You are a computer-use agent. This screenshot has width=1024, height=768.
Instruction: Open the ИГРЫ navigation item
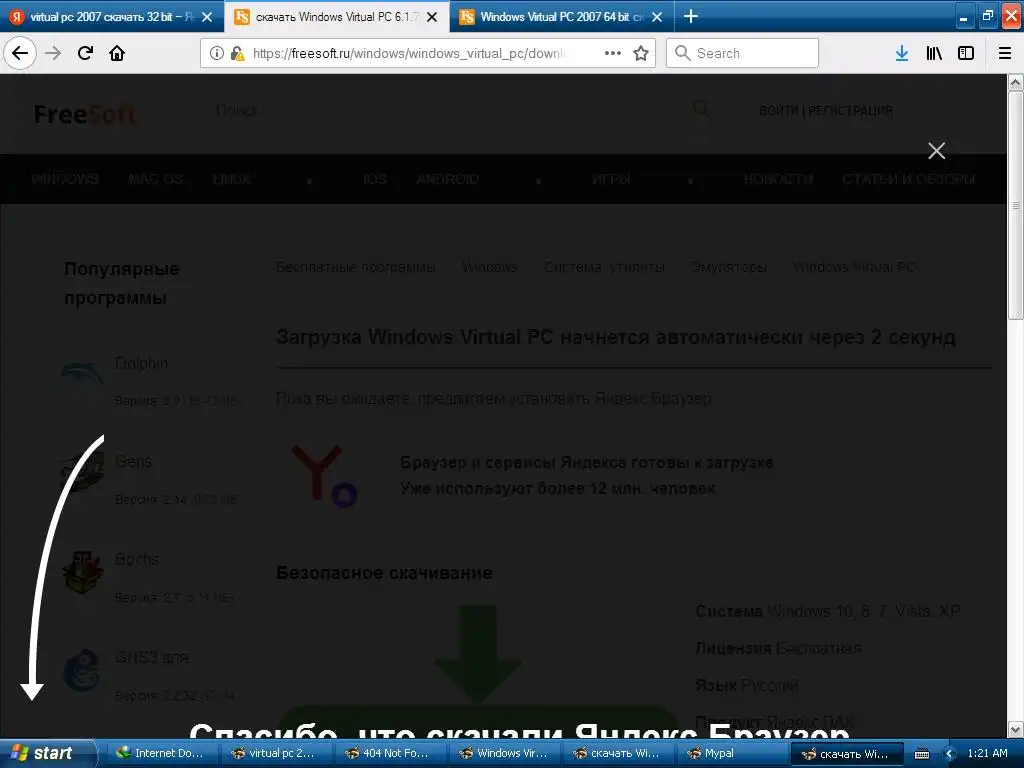(x=611, y=179)
